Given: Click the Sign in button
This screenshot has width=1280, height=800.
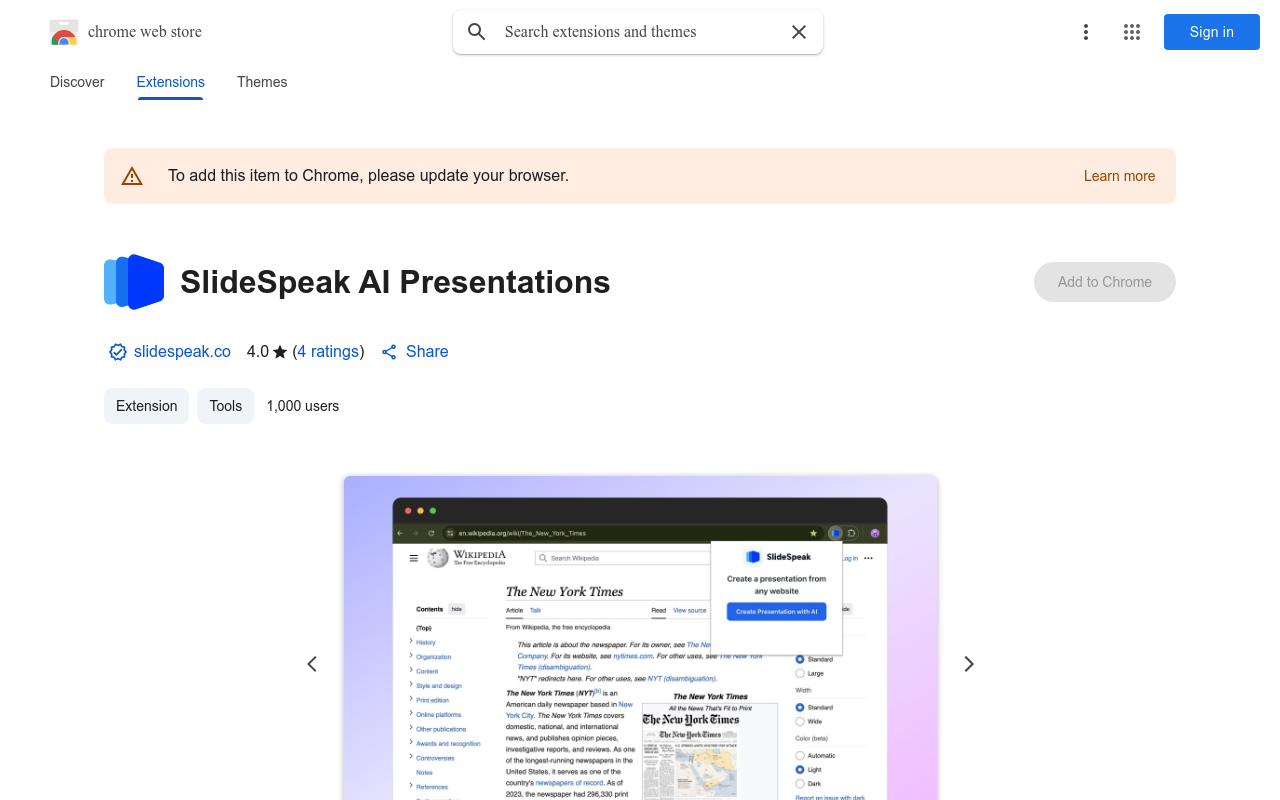Looking at the screenshot, I should click(x=1212, y=32).
